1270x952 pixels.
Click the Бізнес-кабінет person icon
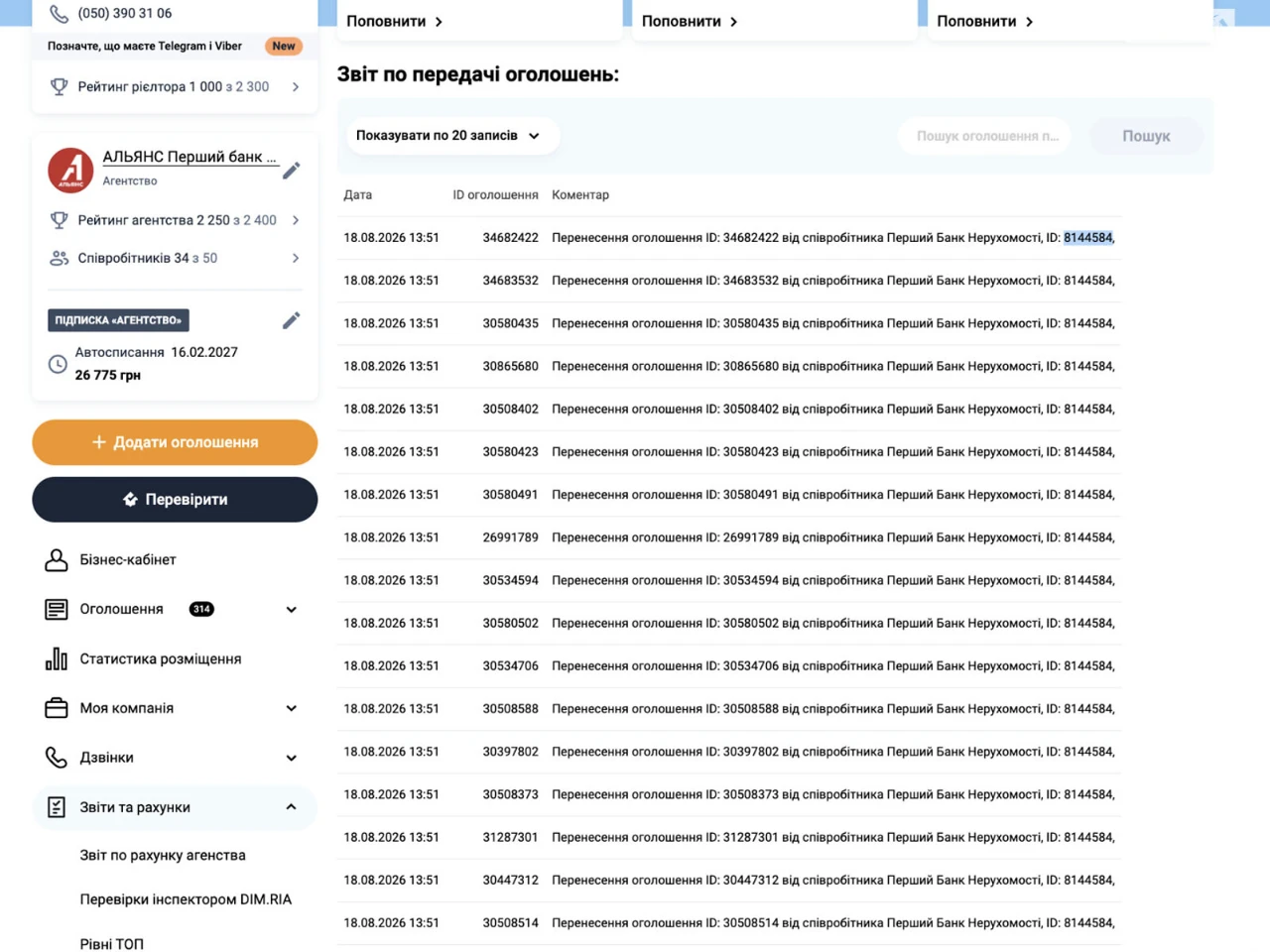57,559
